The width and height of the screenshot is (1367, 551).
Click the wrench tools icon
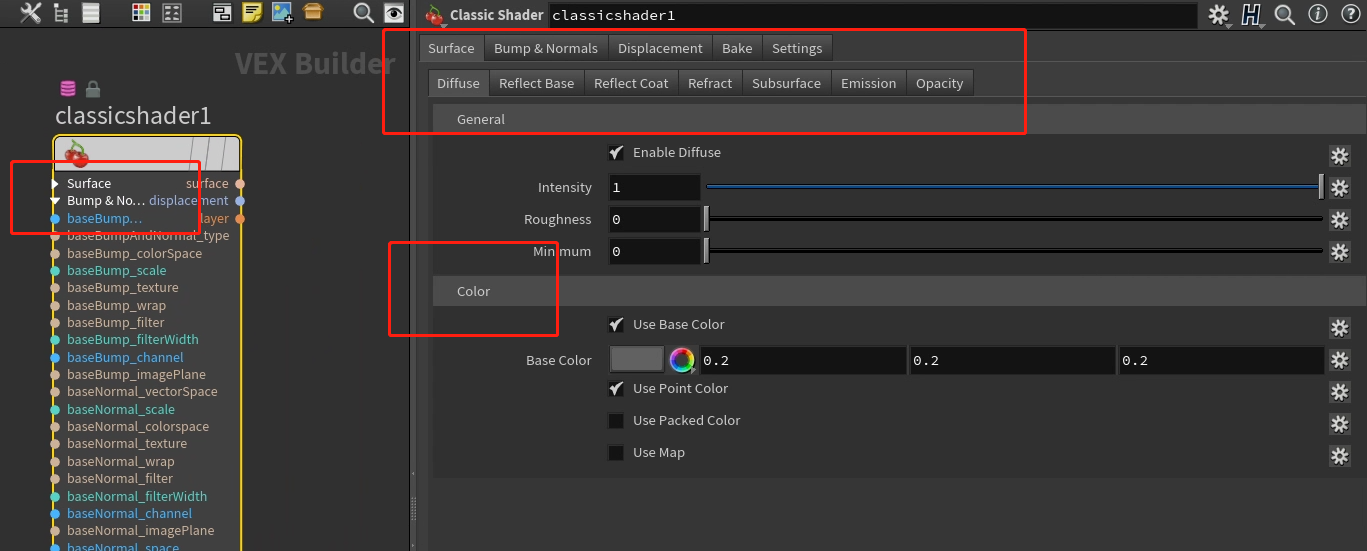pyautogui.click(x=31, y=13)
